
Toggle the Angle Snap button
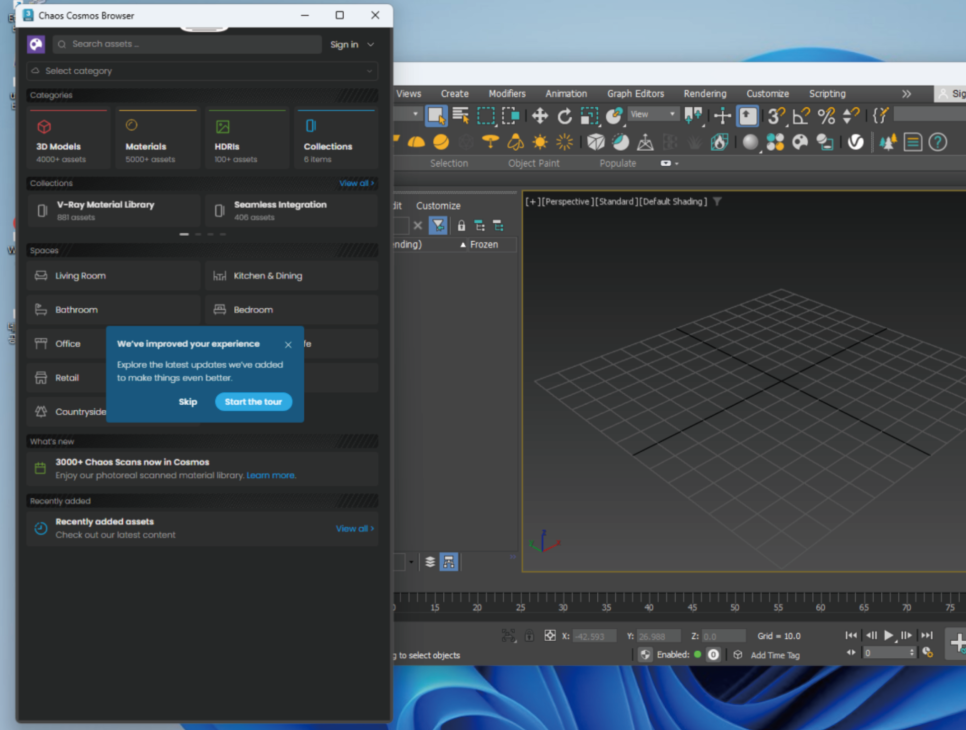[802, 116]
